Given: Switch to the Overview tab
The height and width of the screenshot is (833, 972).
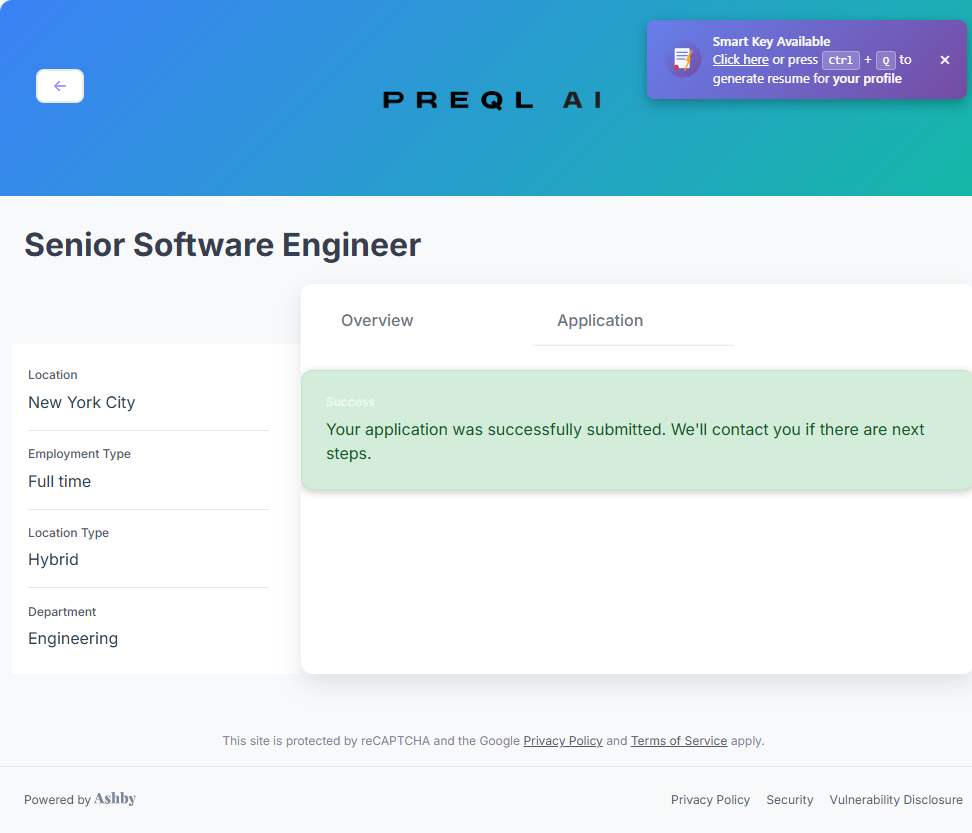Looking at the screenshot, I should click(x=377, y=321).
